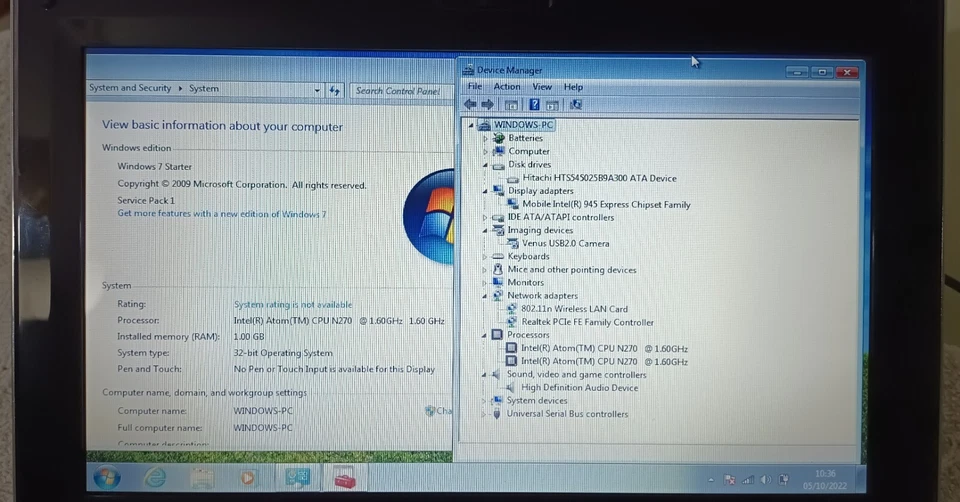Viewport: 960px width, 502px height.
Task: Click the Network adapters category icon
Action: [498, 296]
